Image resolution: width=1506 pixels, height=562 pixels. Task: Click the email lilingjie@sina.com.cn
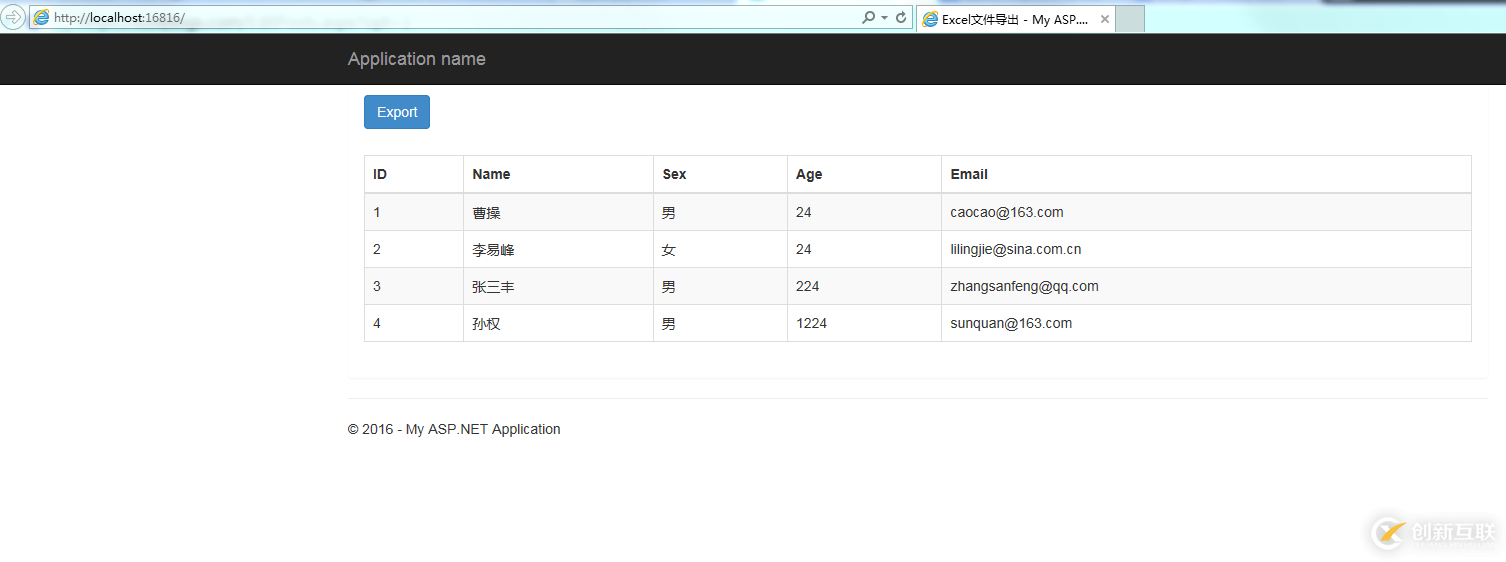1016,249
